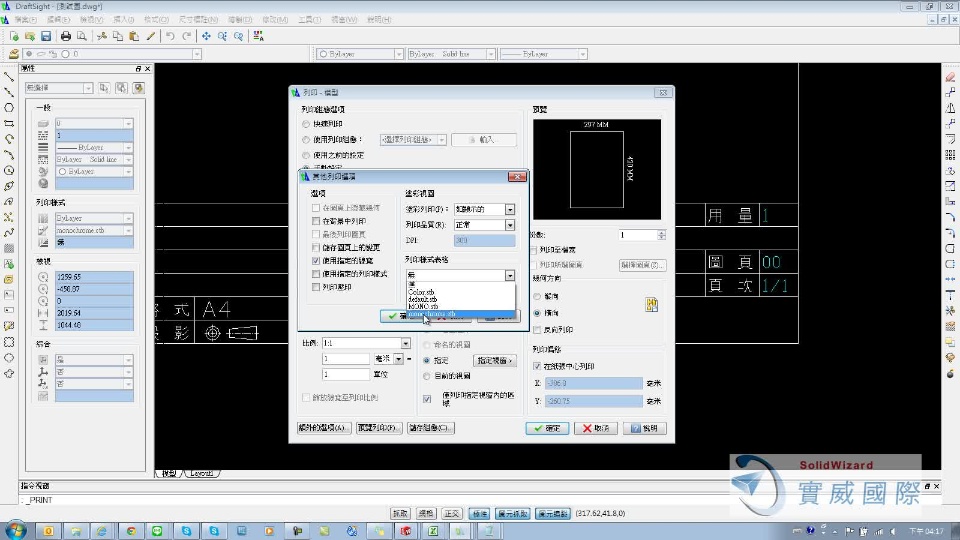Viewport: 960px width, 540px height.
Task: Enable the inverse print checkbox (反向列印)
Action: click(x=537, y=329)
